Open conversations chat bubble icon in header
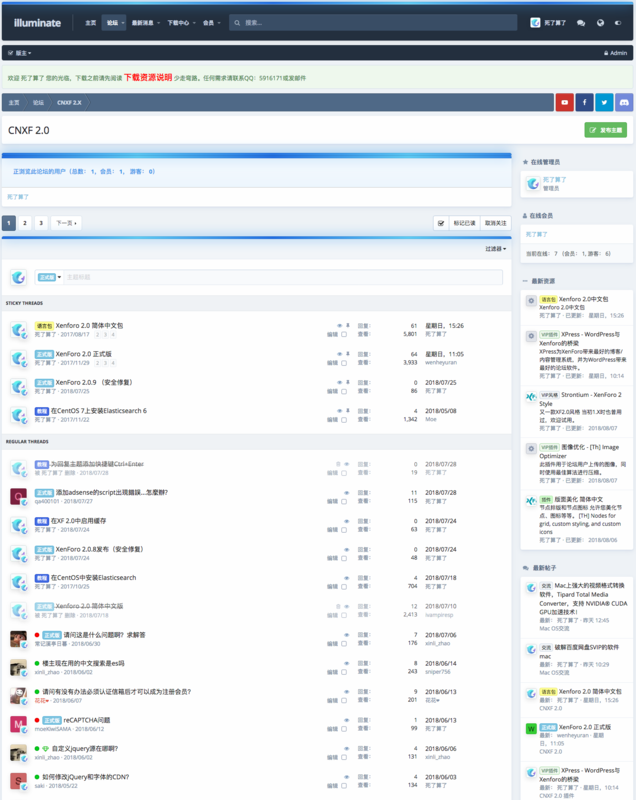The width and height of the screenshot is (636, 800). click(581, 23)
